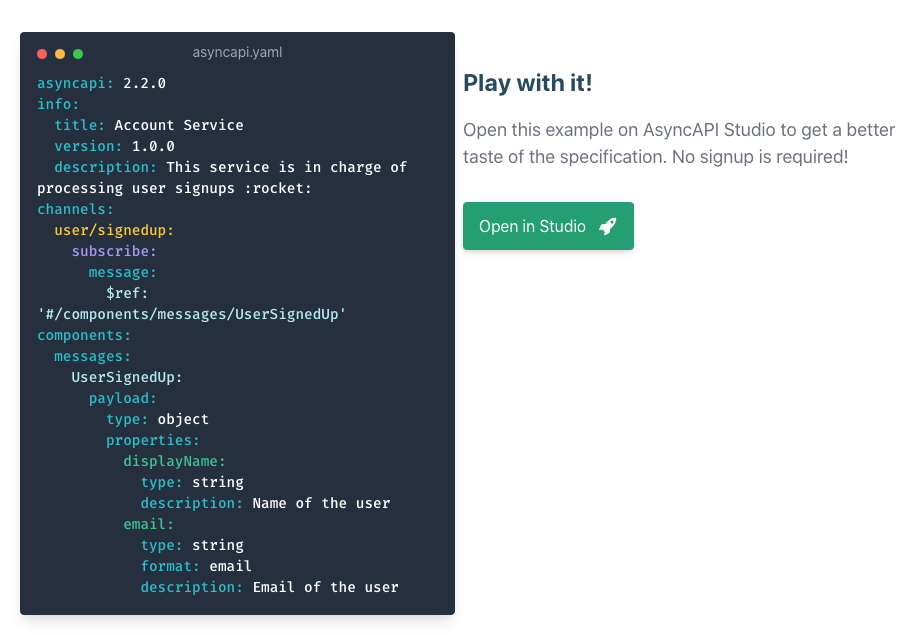Click the asyncapi.yaml file title
The width and height of the screenshot is (924, 635).
pyautogui.click(x=237, y=52)
